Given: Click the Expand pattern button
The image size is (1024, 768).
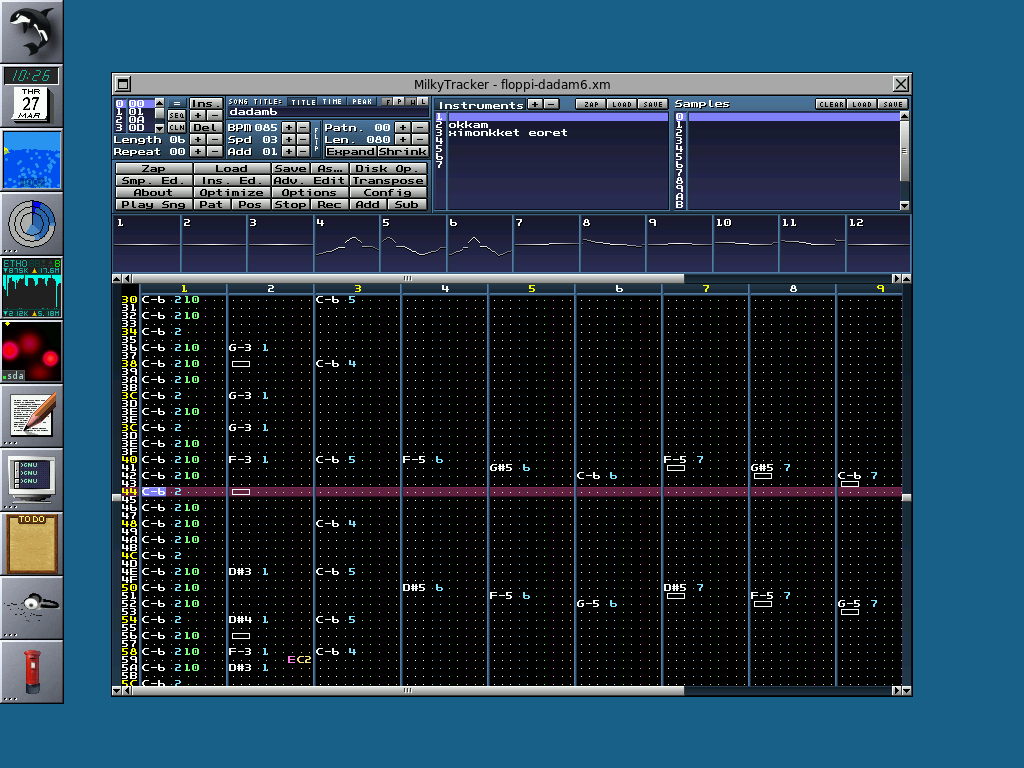Looking at the screenshot, I should coord(351,152).
